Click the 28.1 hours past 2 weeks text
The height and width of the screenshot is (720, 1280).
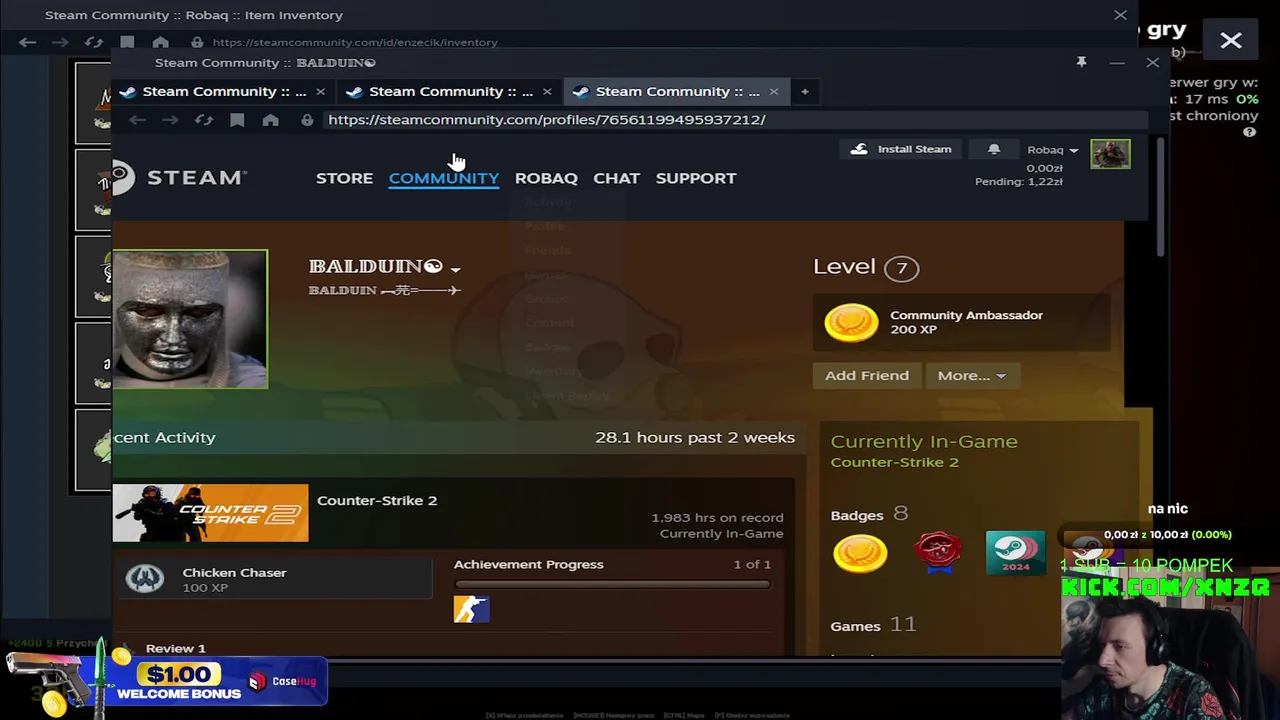[695, 438]
